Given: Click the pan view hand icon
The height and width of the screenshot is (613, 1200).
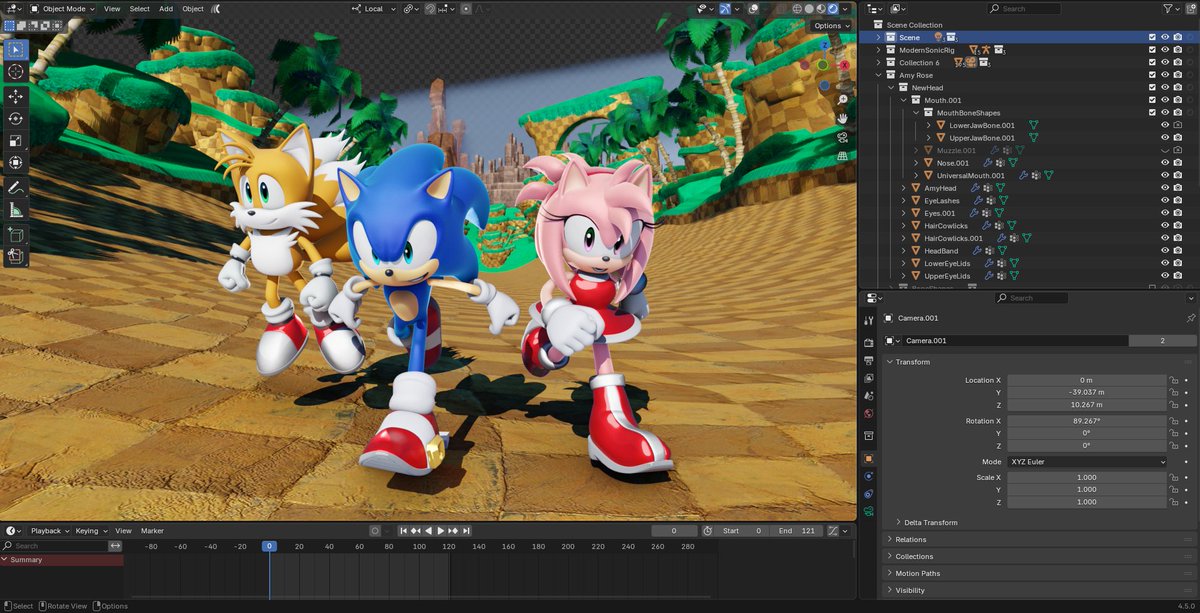Looking at the screenshot, I should coord(843,118).
